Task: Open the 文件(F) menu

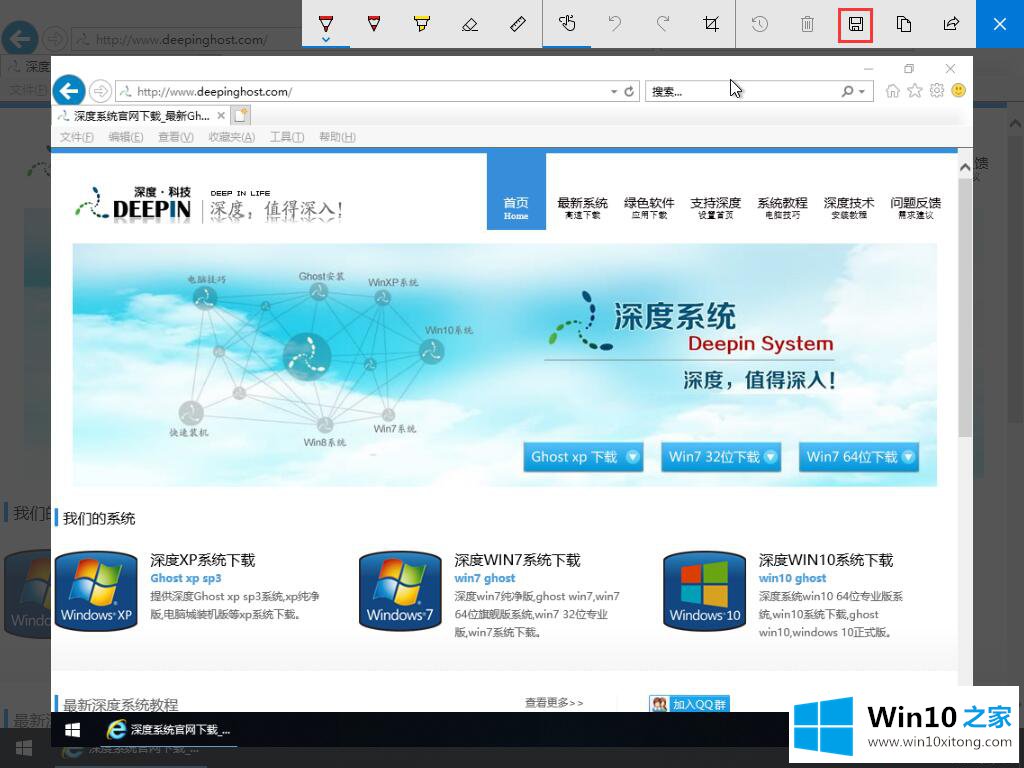Action: 76,136
